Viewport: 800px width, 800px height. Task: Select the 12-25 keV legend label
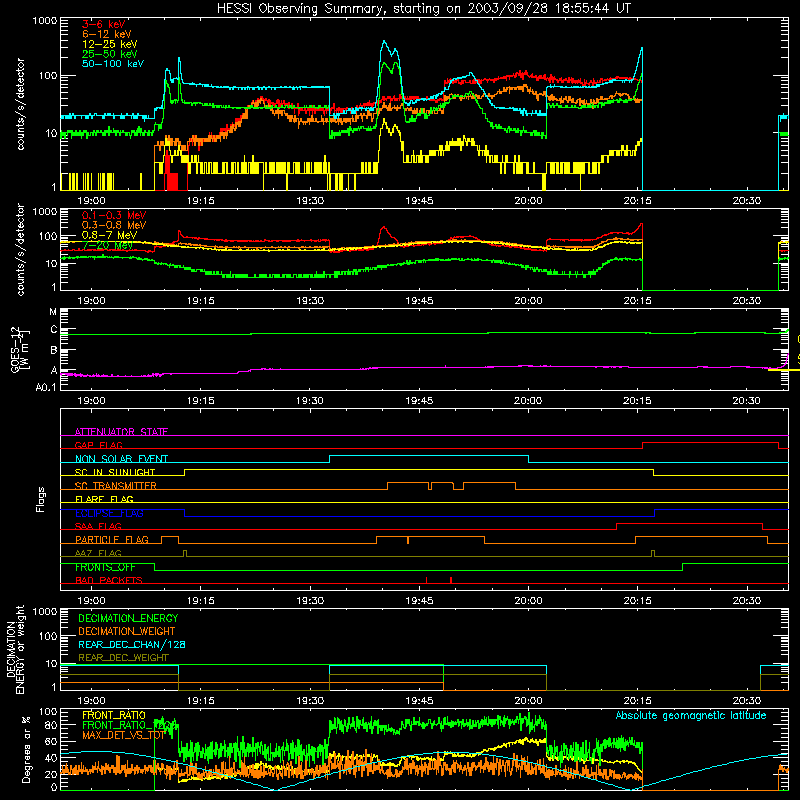(110, 44)
